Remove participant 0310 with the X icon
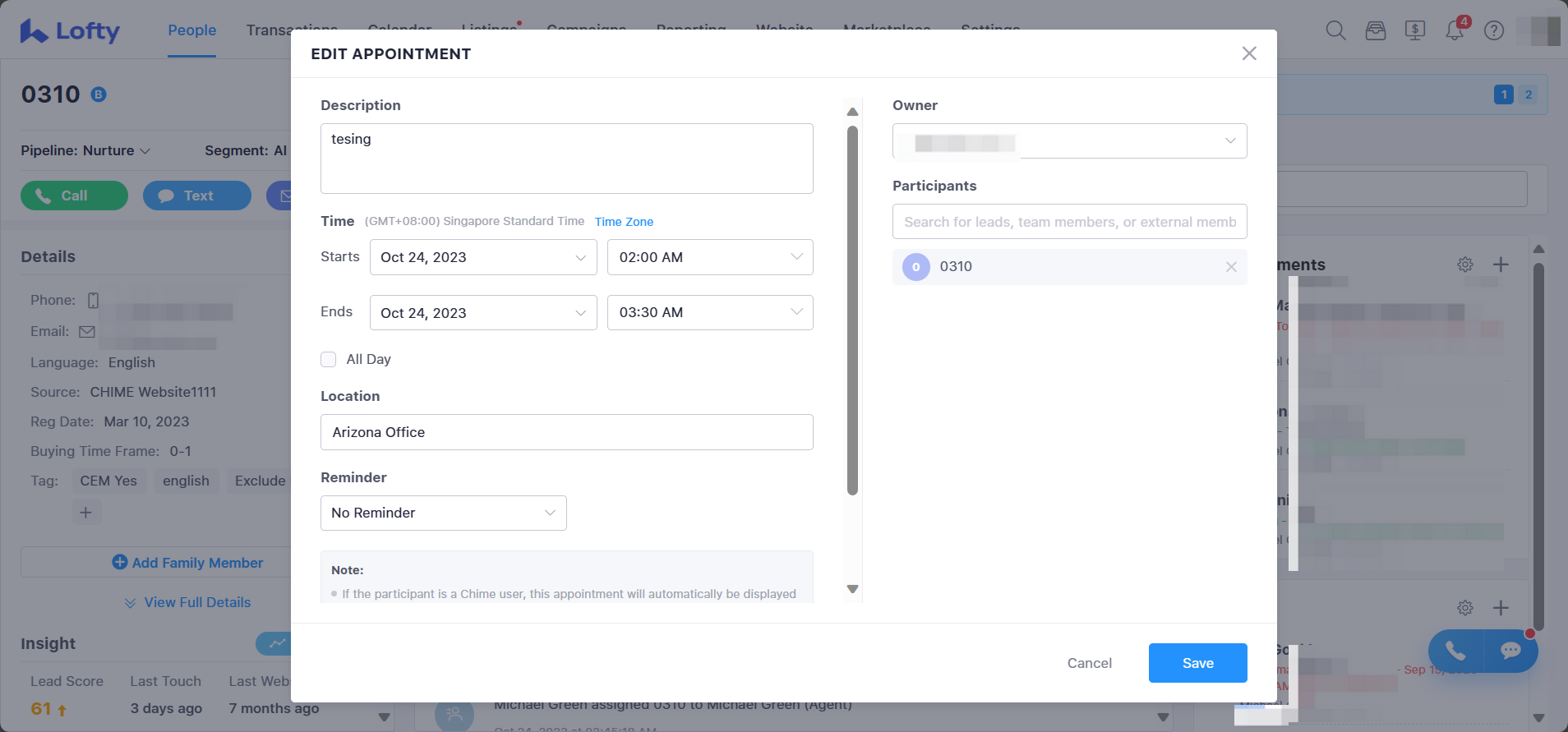Viewport: 1568px width, 732px height. [1230, 267]
